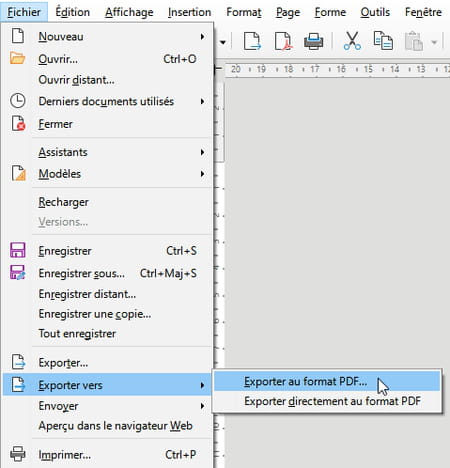Click the Print toolbar icon

click(x=313, y=41)
